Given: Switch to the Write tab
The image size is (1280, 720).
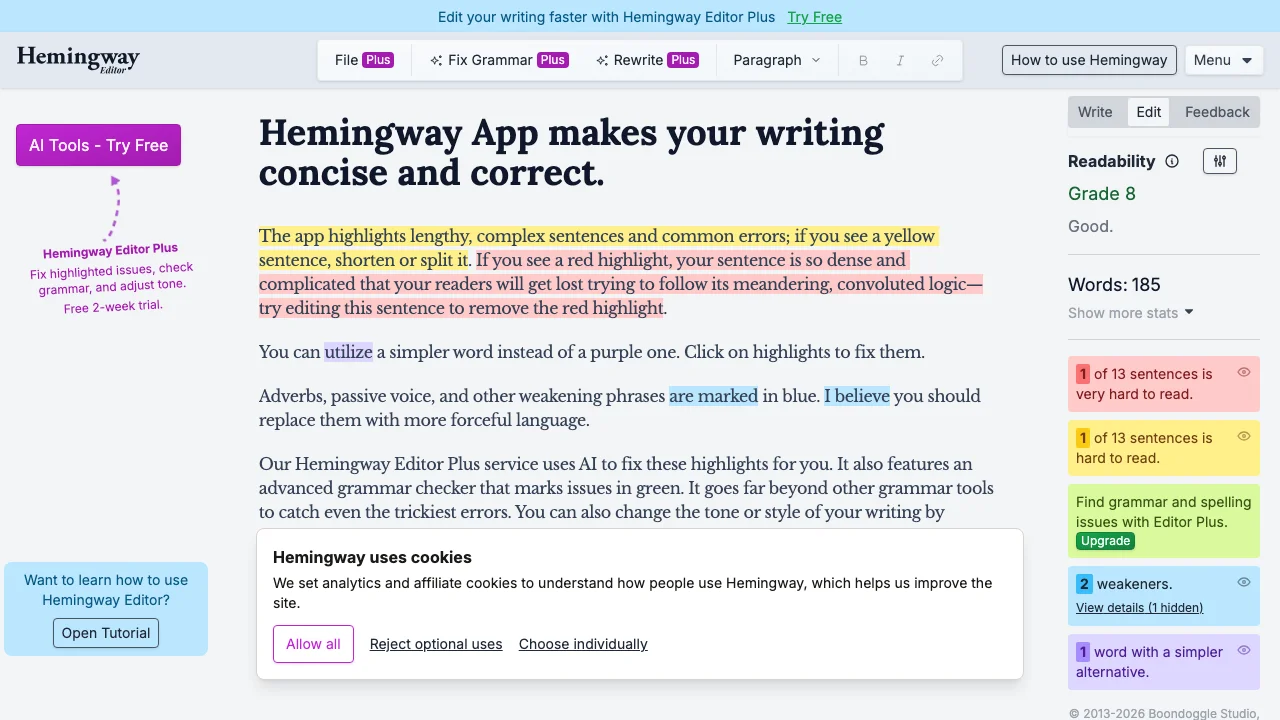Looking at the screenshot, I should pos(1095,112).
